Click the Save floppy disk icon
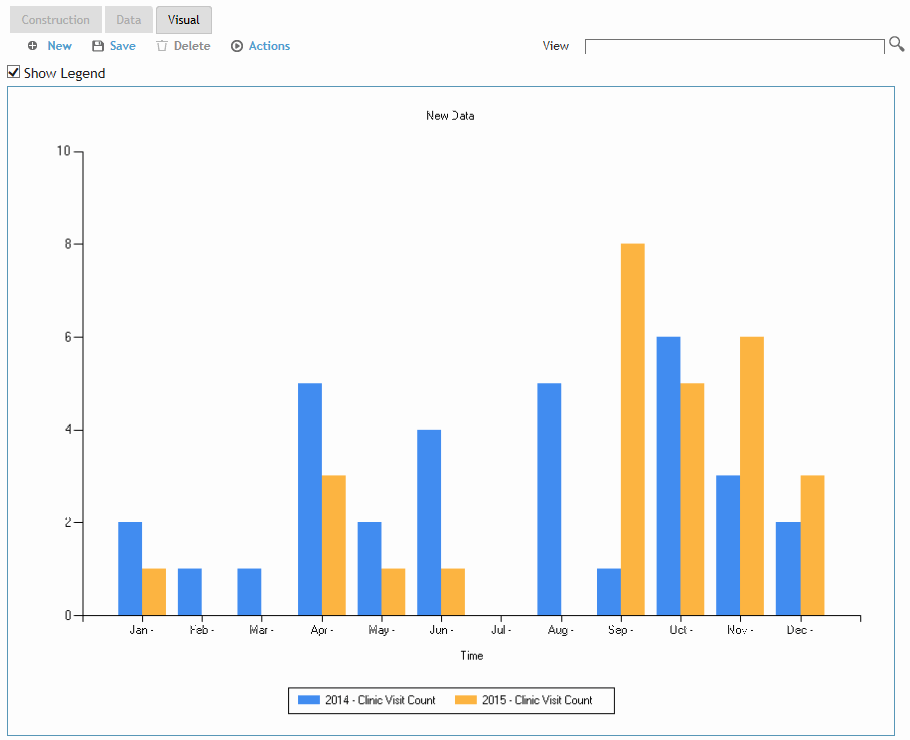 pyautogui.click(x=98, y=46)
